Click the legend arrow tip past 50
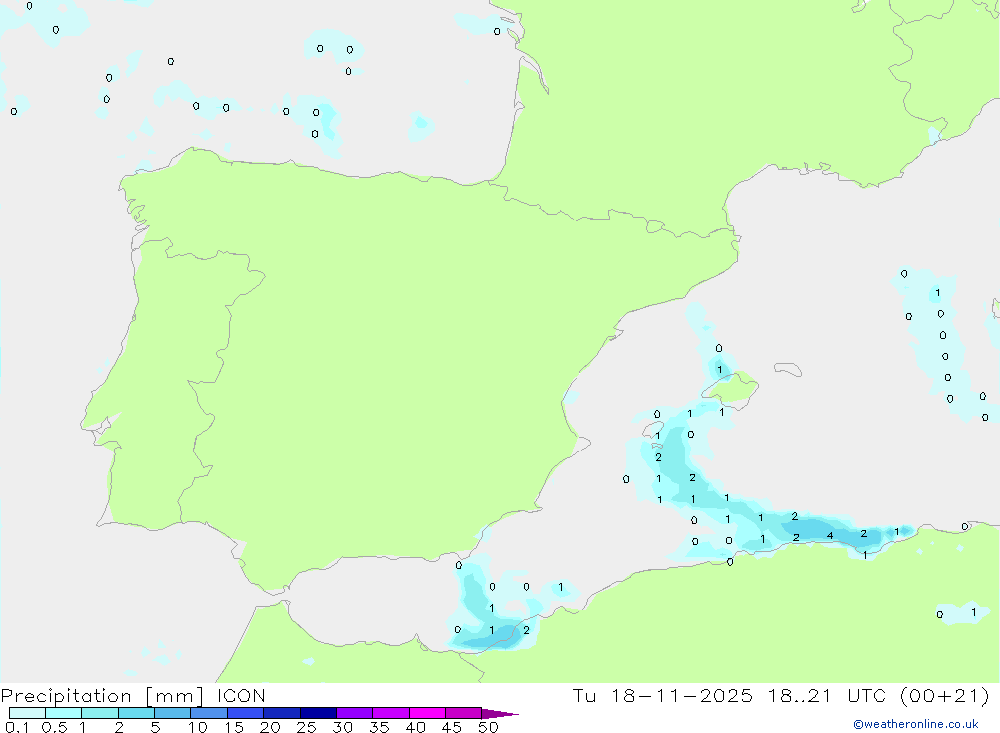The width and height of the screenshot is (1000, 733). (500, 713)
